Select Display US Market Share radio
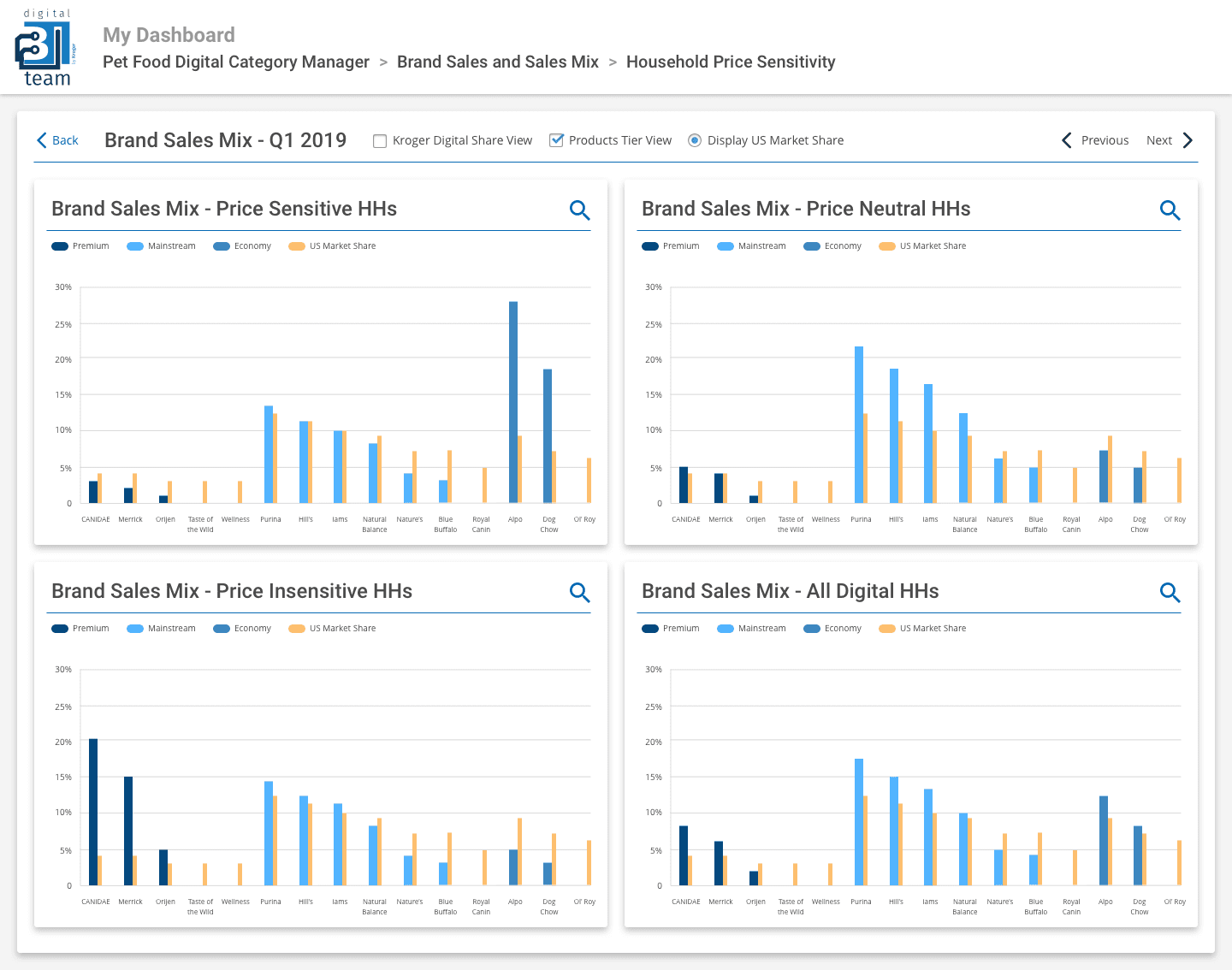1232x970 pixels. [x=695, y=140]
